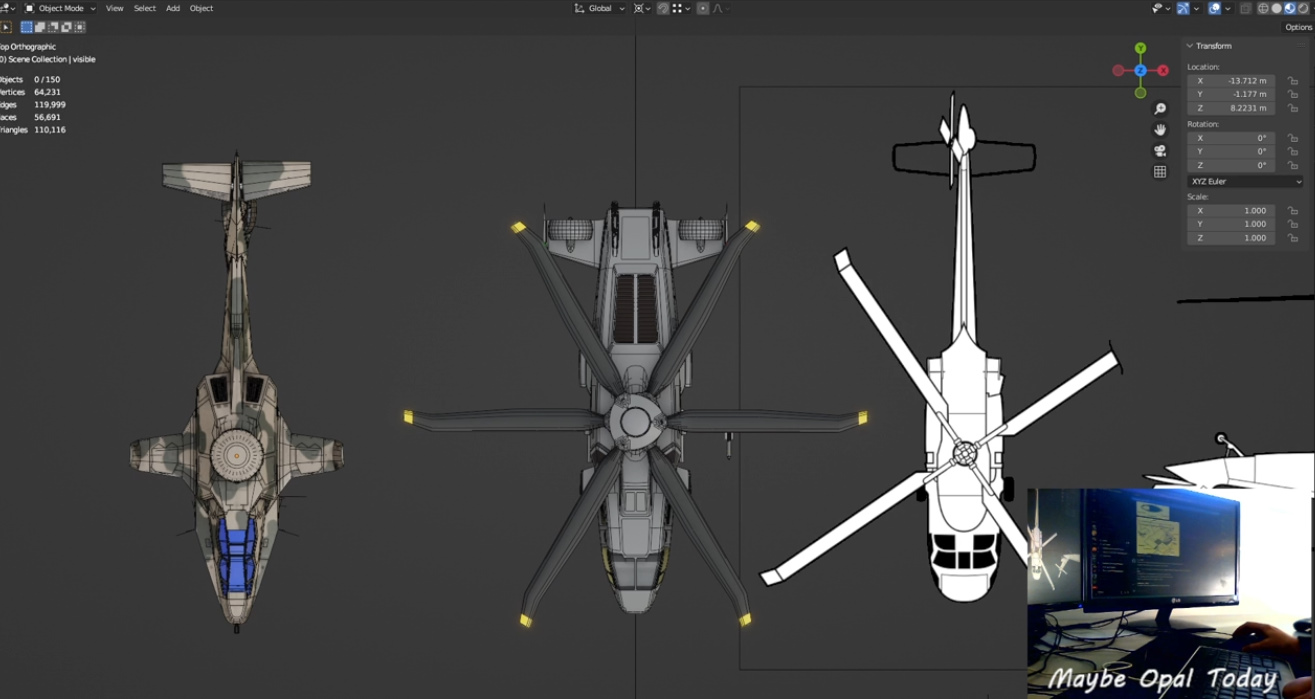Image resolution: width=1315 pixels, height=699 pixels.
Task: Click the green Y axis gizmo ball
Action: 1140,48
